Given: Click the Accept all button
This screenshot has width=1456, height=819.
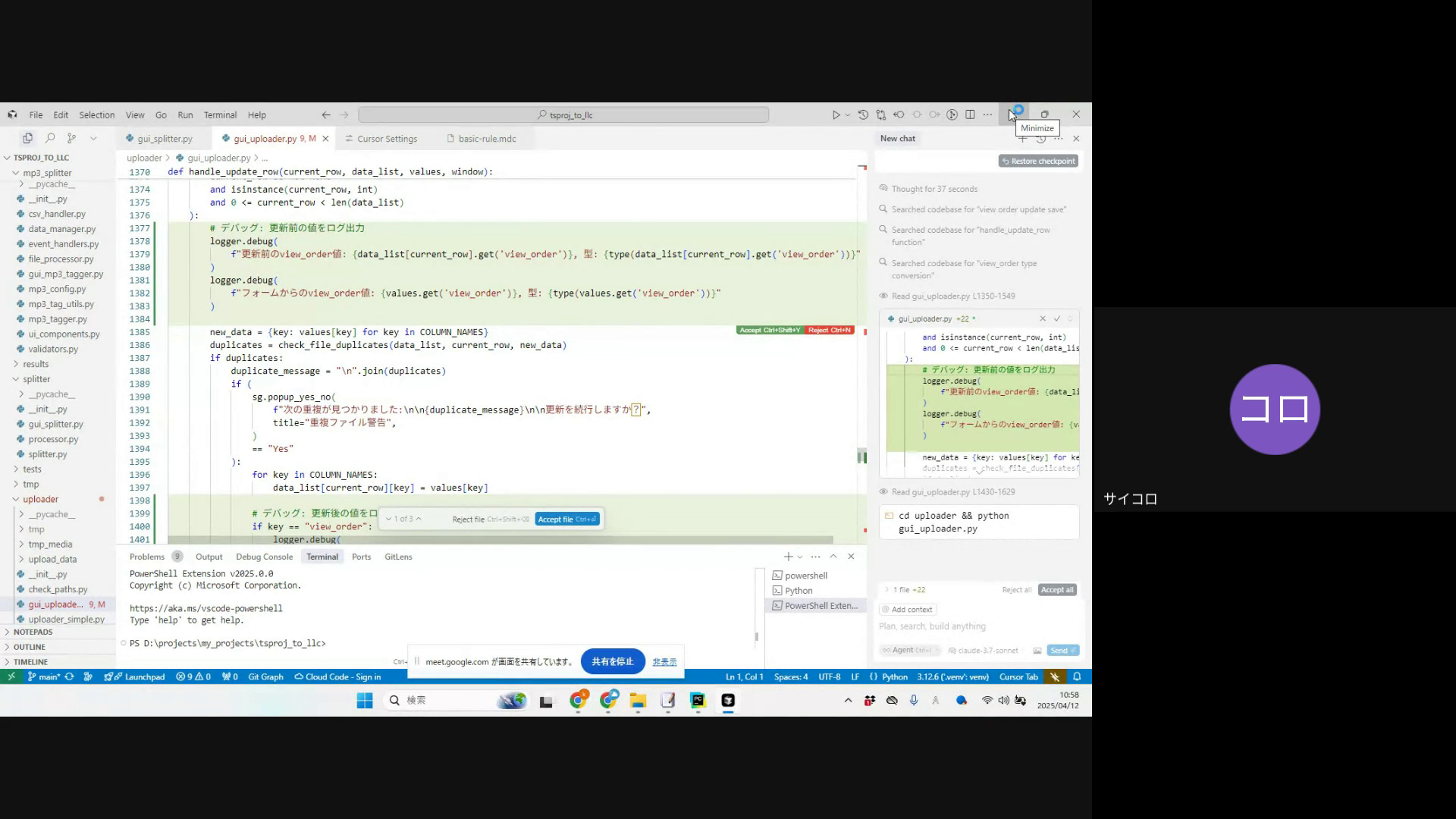Looking at the screenshot, I should tap(1057, 590).
